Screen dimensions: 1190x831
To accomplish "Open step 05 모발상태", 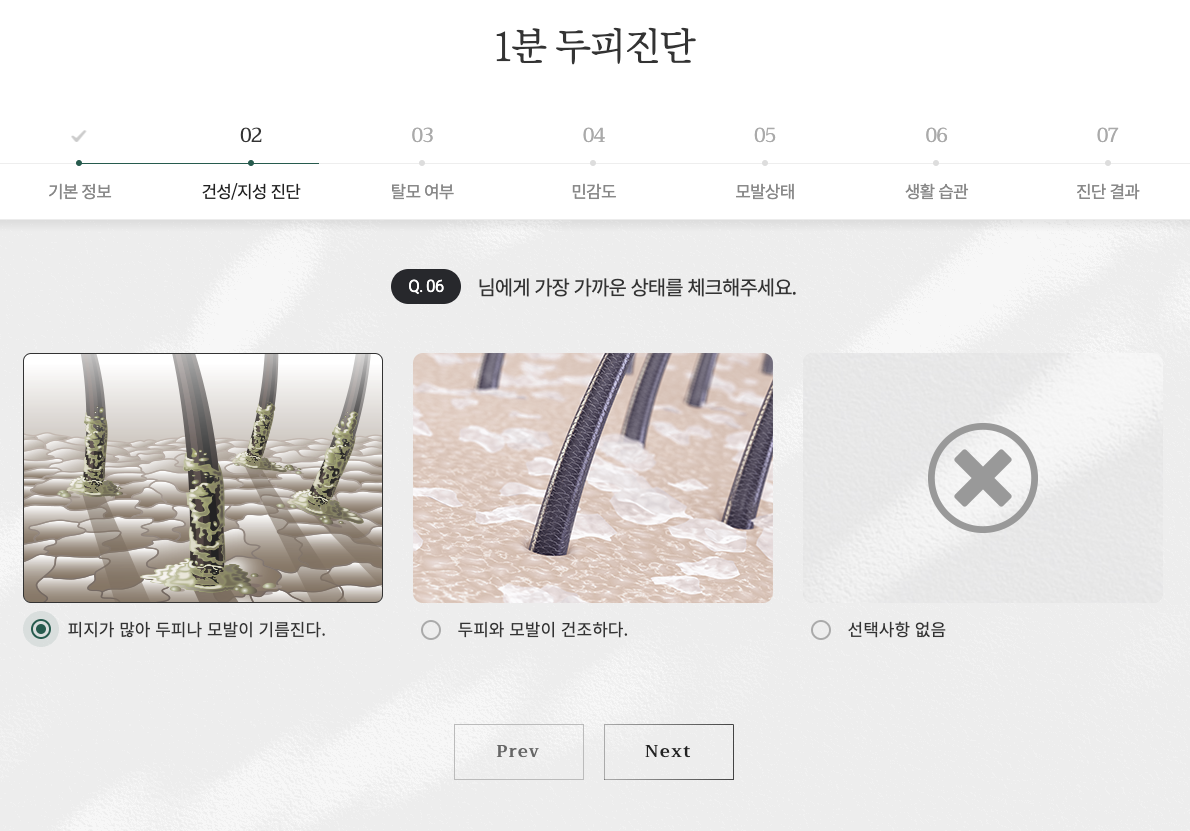I will pyautogui.click(x=765, y=162).
